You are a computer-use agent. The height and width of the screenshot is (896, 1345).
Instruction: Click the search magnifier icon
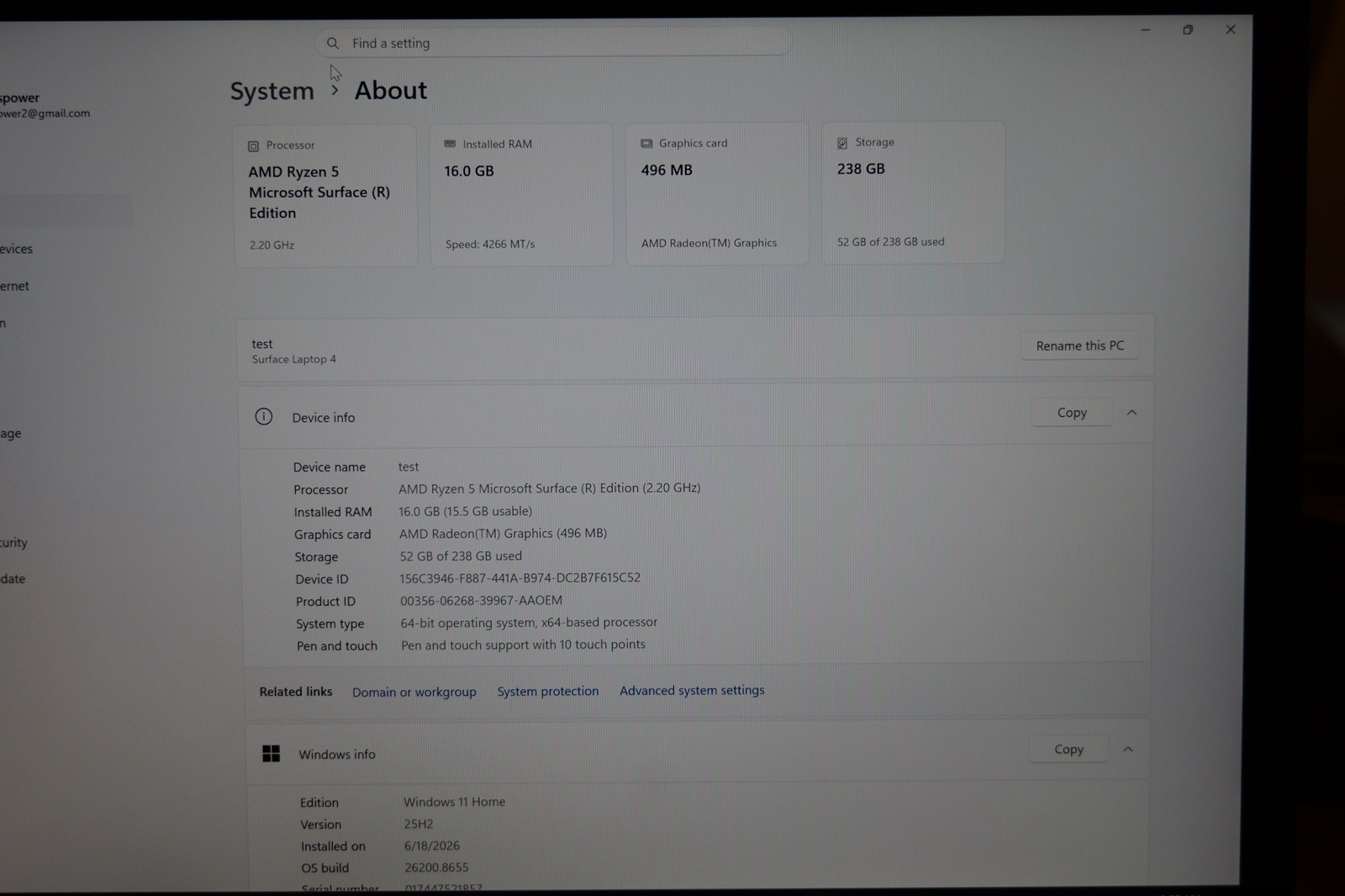click(333, 43)
